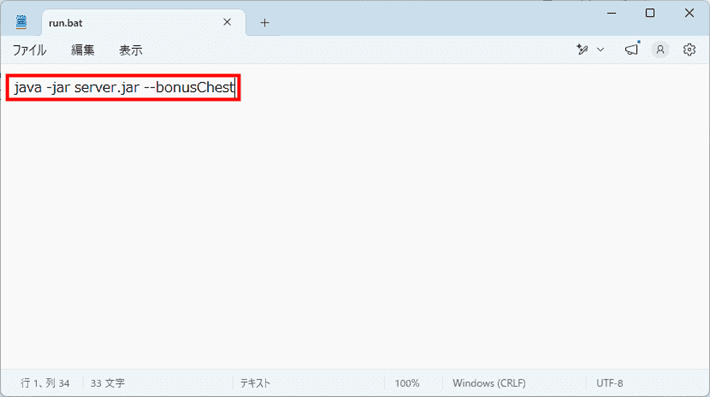The image size is (710, 397).
Task: Open the 編集 menu
Action: (x=82, y=50)
